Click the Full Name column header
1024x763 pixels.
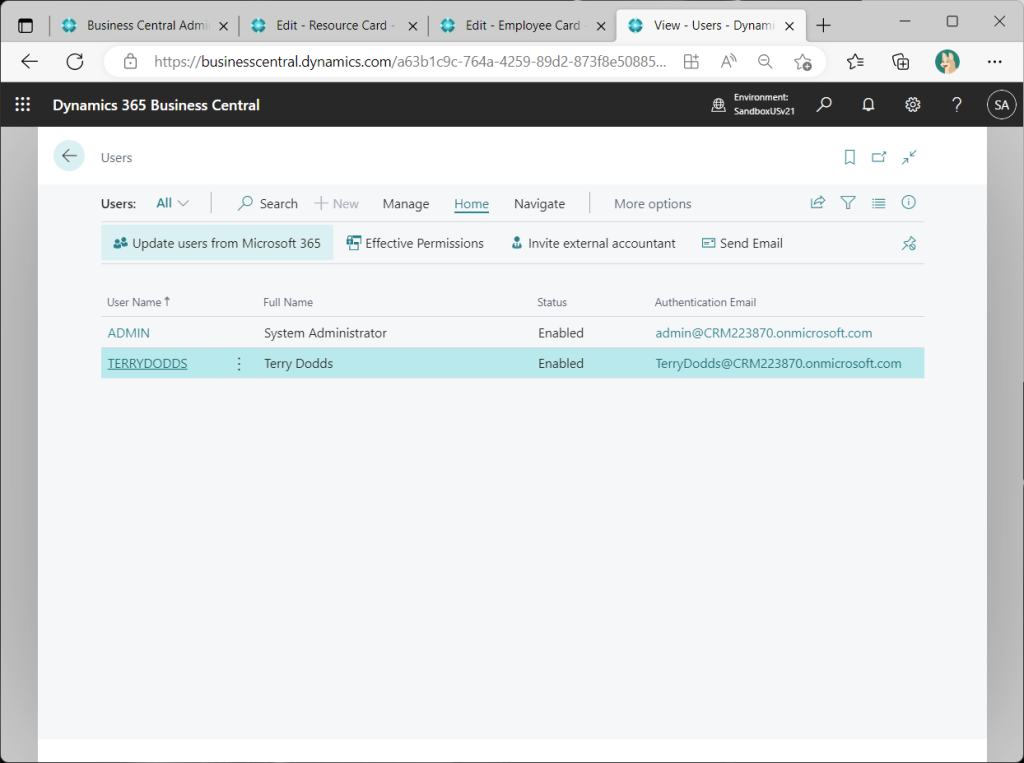click(x=288, y=302)
